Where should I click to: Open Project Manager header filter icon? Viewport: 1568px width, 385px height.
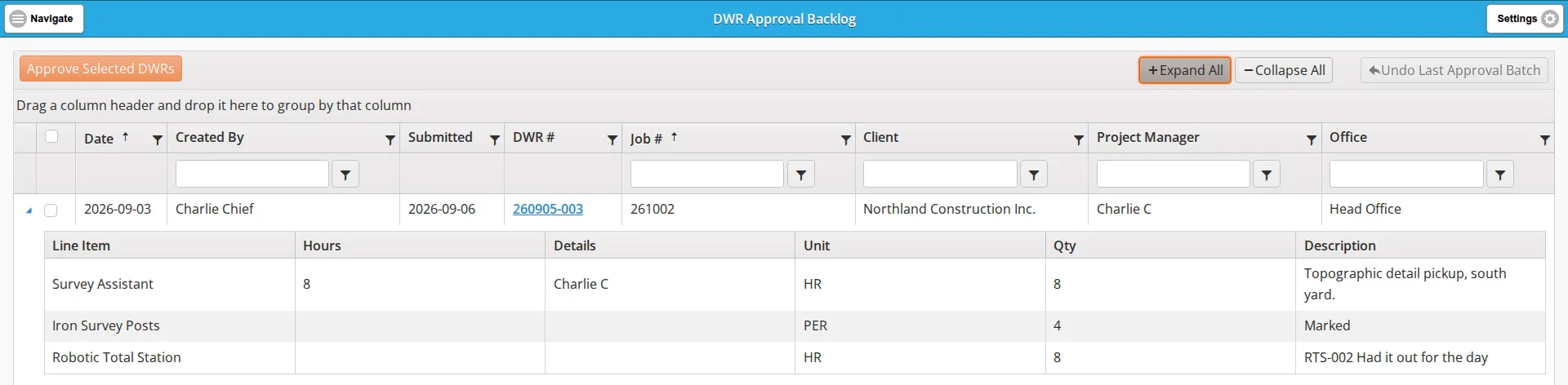click(1312, 139)
